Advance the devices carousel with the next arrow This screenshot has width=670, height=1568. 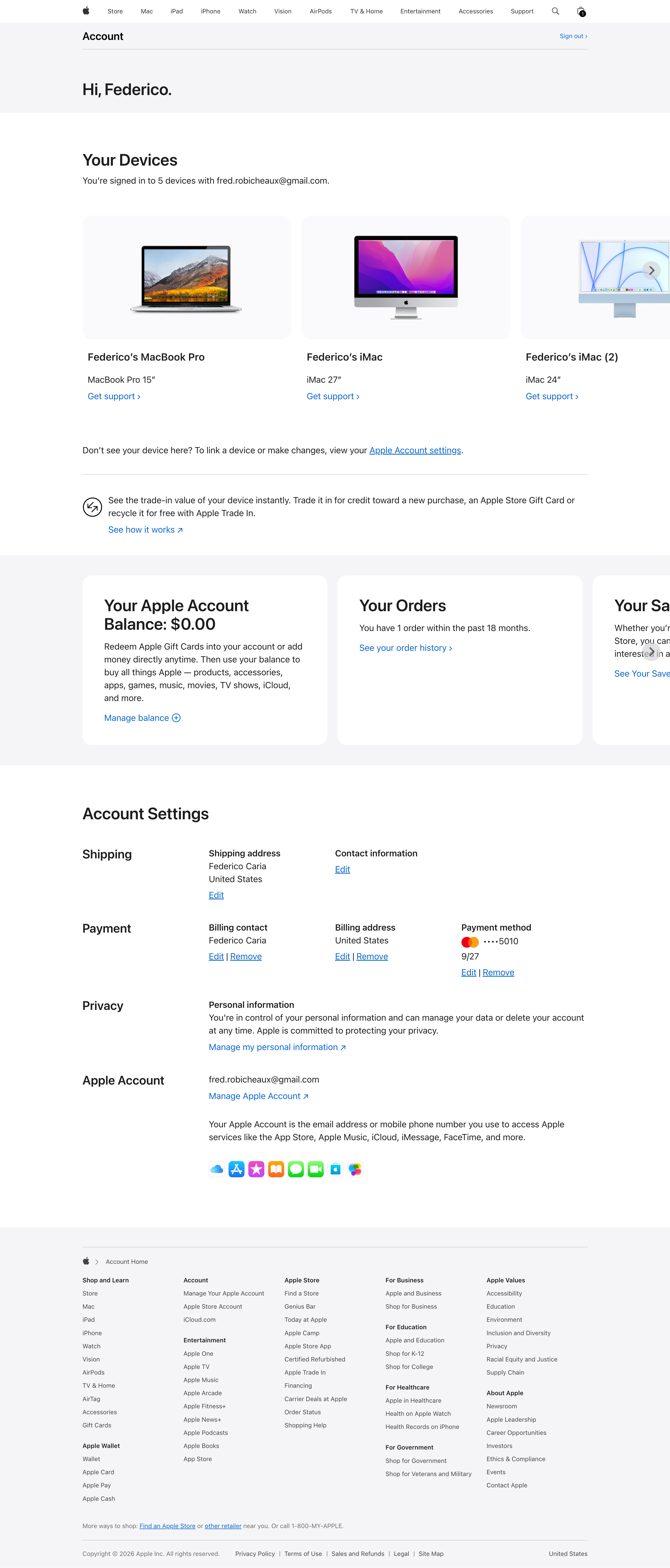pos(651,270)
